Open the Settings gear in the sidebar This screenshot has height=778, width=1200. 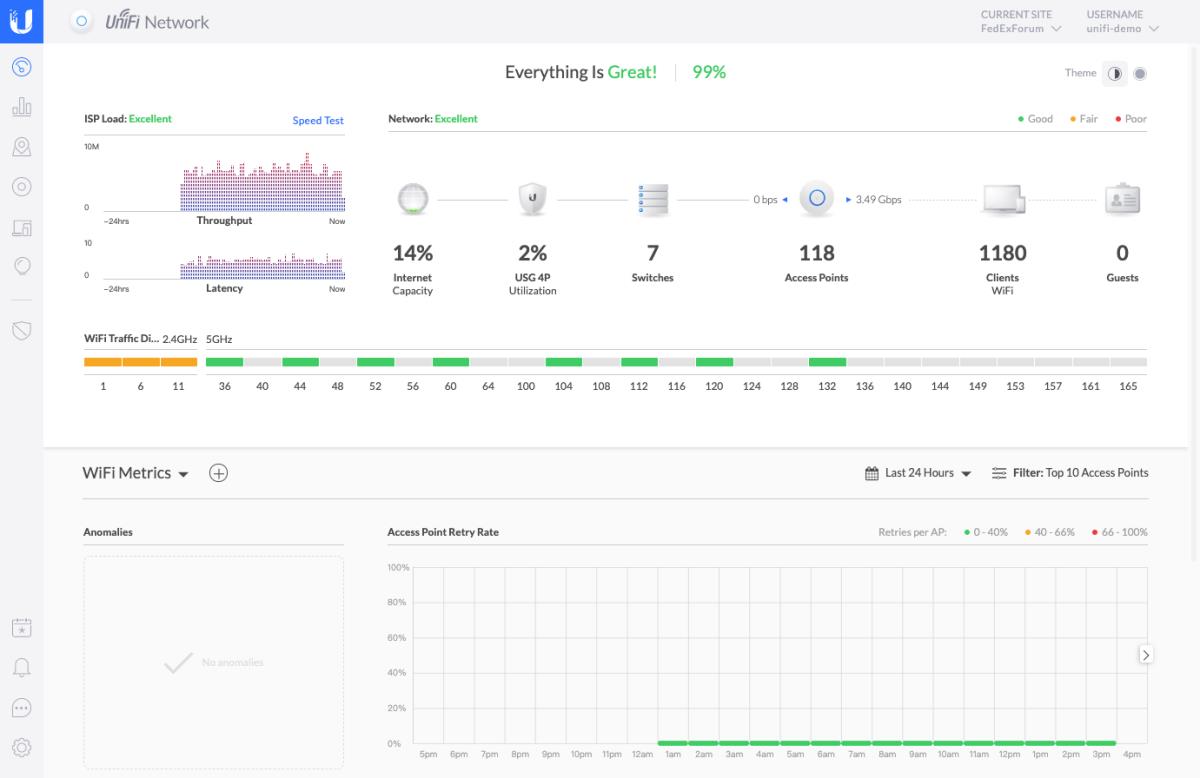[x=21, y=746]
